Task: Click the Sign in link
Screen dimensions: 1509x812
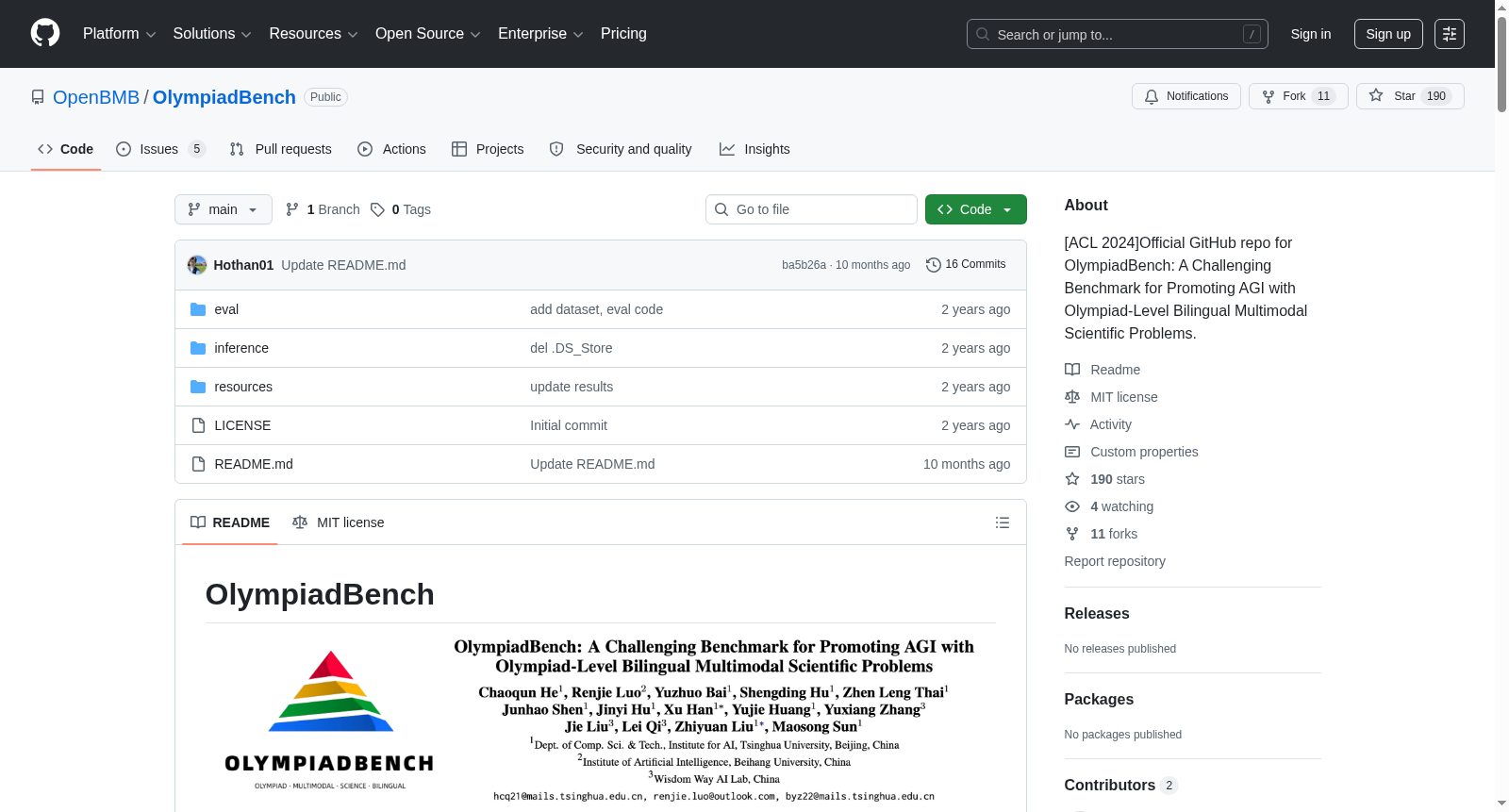Action: click(1311, 34)
